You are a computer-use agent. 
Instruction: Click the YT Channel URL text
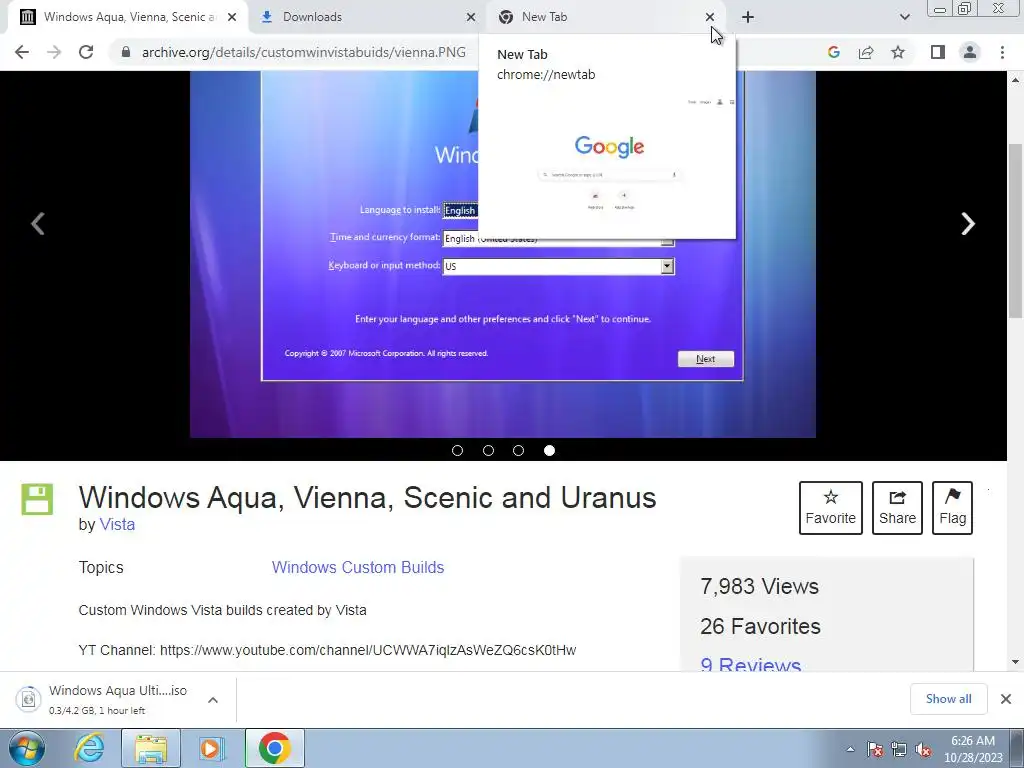(368, 650)
